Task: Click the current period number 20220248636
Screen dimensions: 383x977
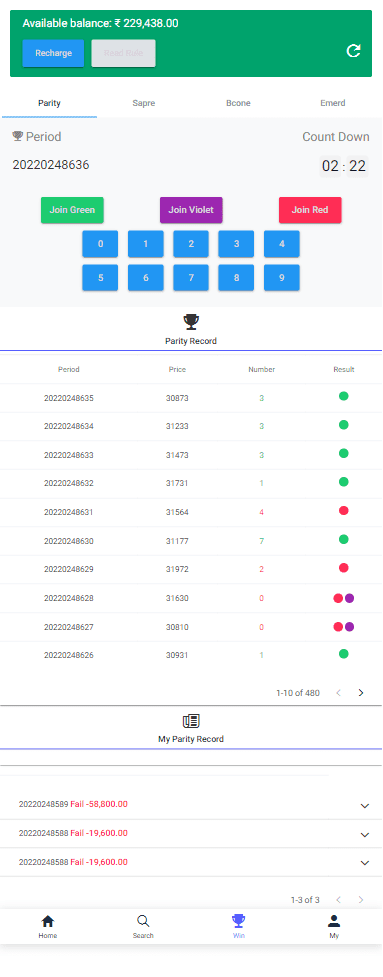Action: tap(51, 165)
